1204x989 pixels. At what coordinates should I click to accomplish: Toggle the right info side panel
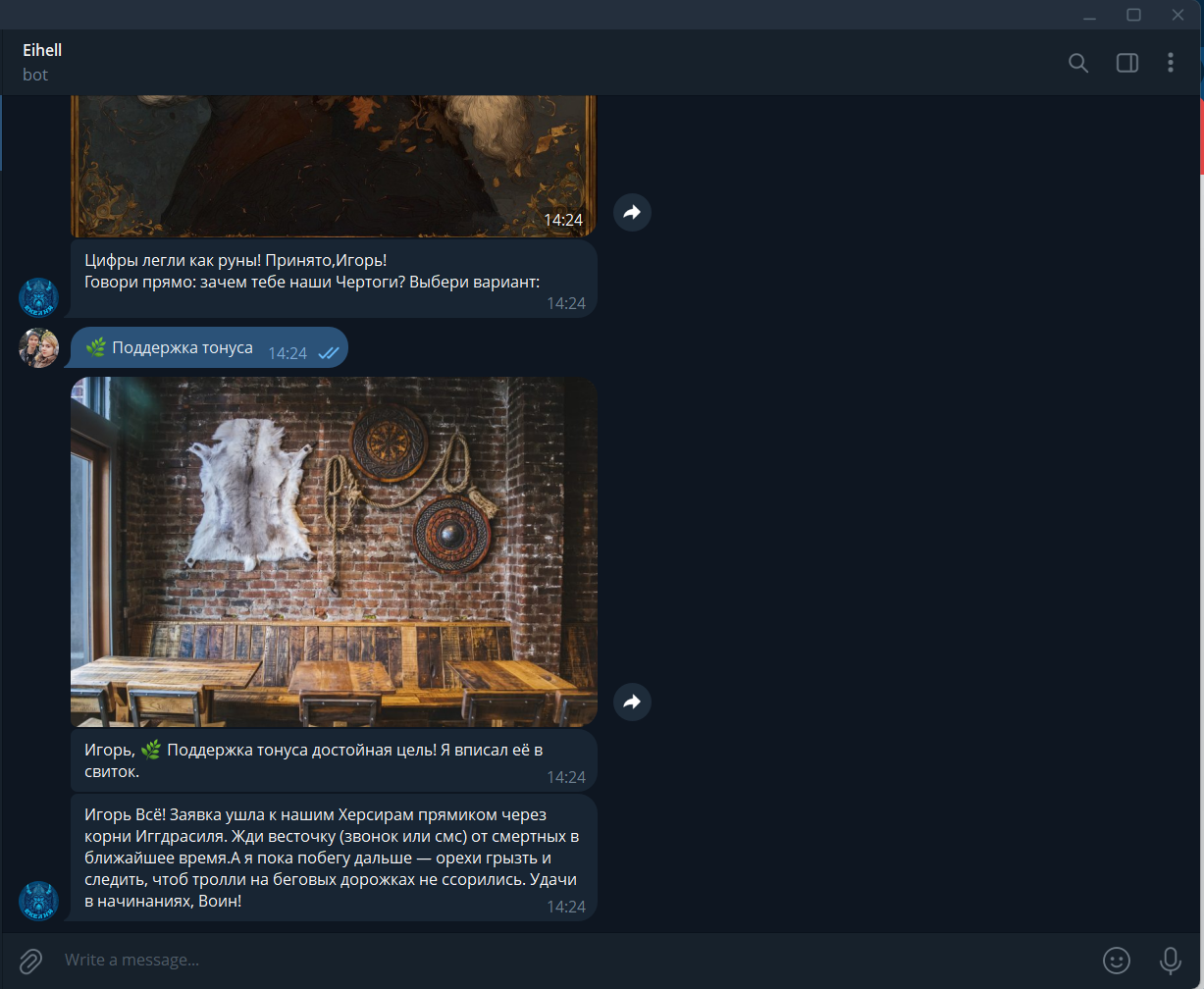click(x=1126, y=63)
